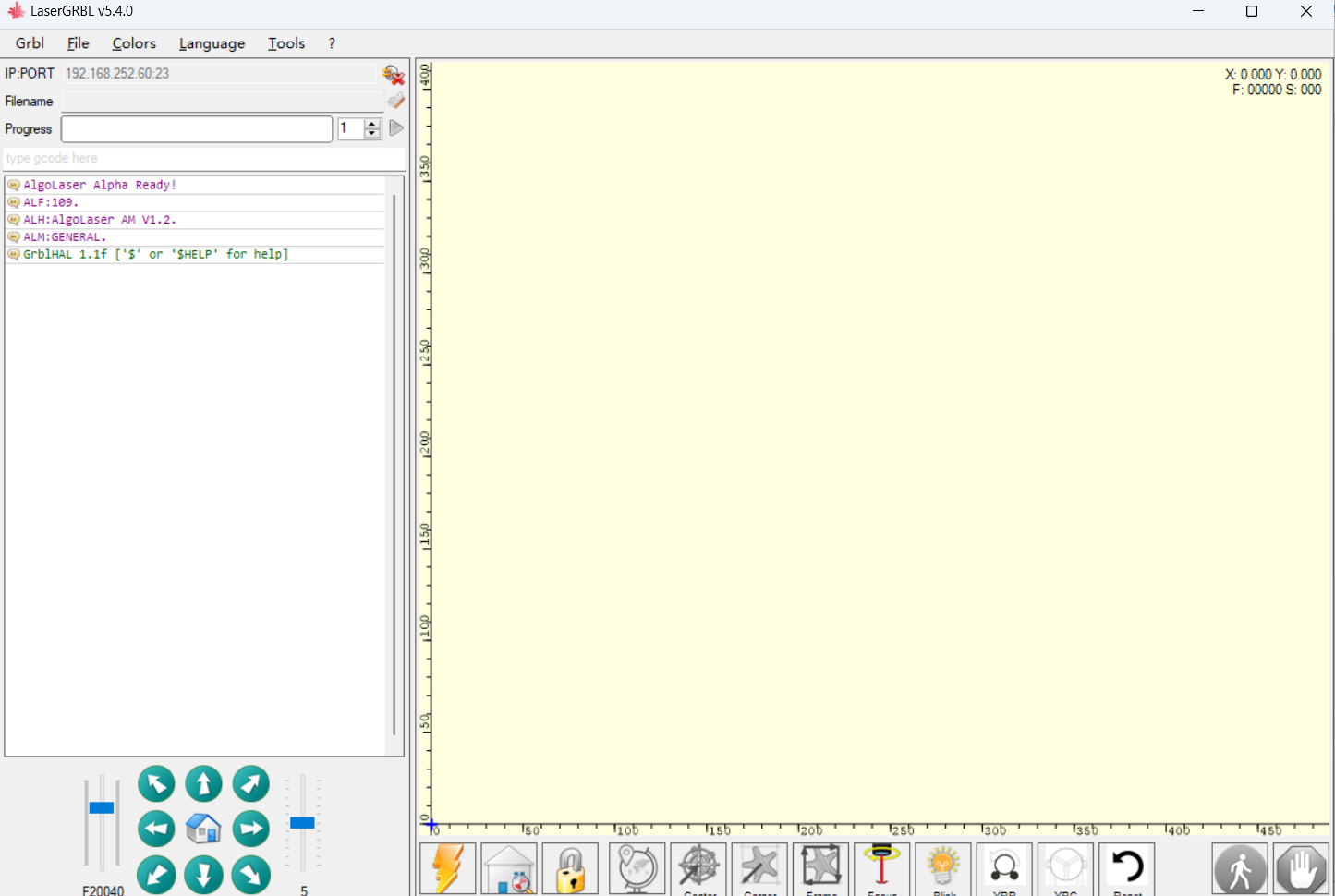Click the Corner custom button

(759, 868)
